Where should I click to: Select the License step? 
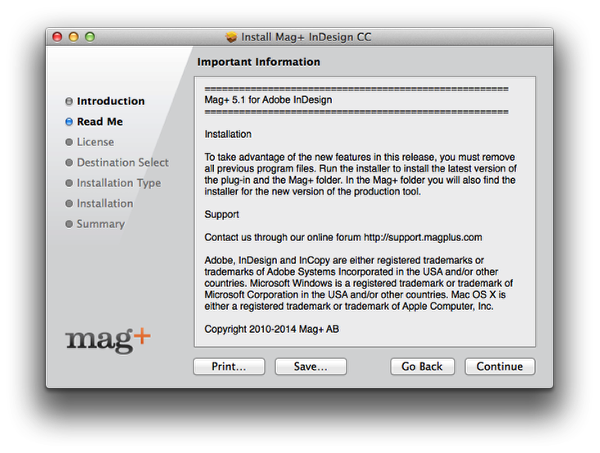point(95,142)
